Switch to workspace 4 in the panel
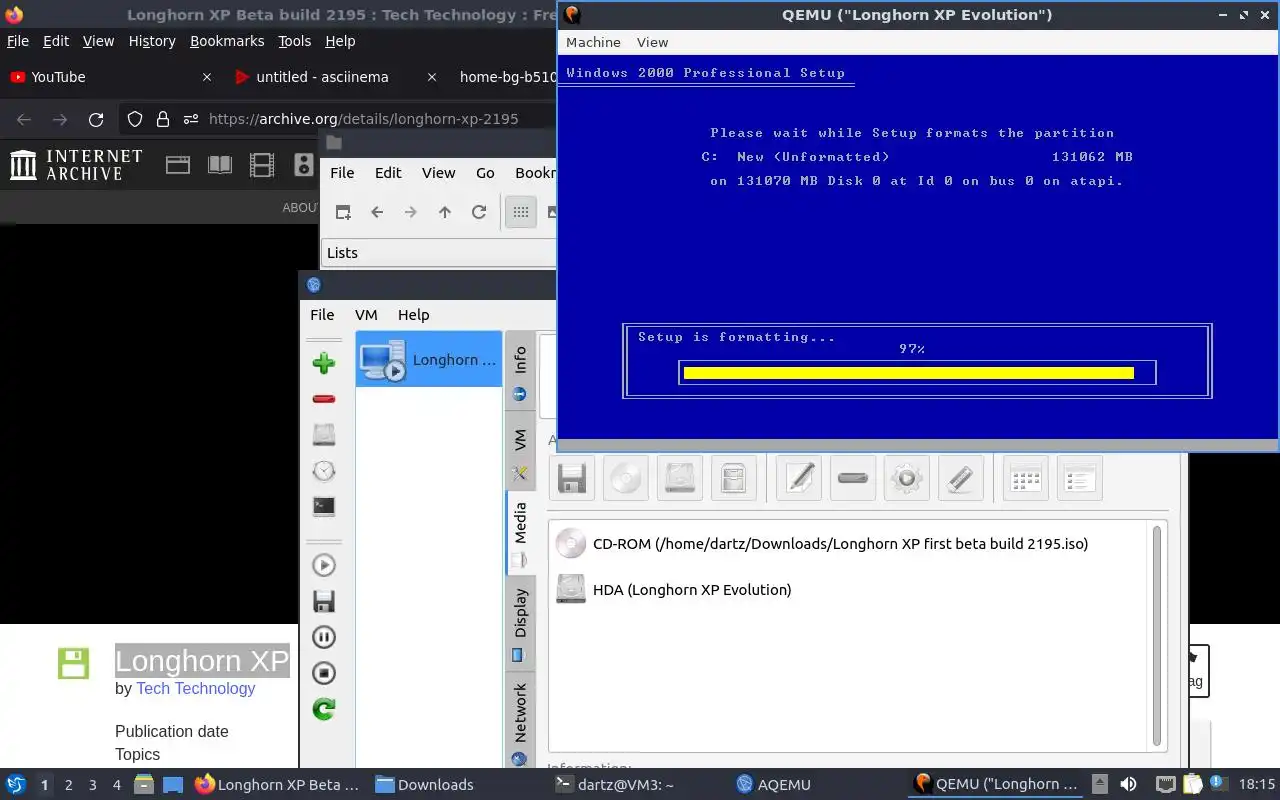Viewport: 1280px width, 800px height. coord(117,785)
